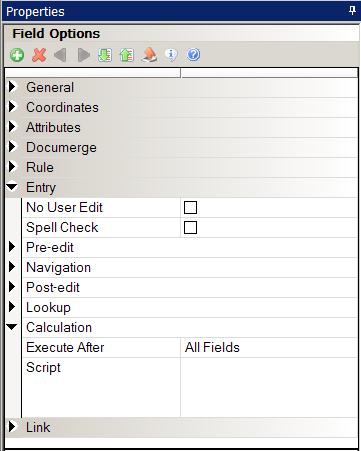Image resolution: width=361 pixels, height=451 pixels.
Task: Click the empty Script value field
Action: click(269, 387)
